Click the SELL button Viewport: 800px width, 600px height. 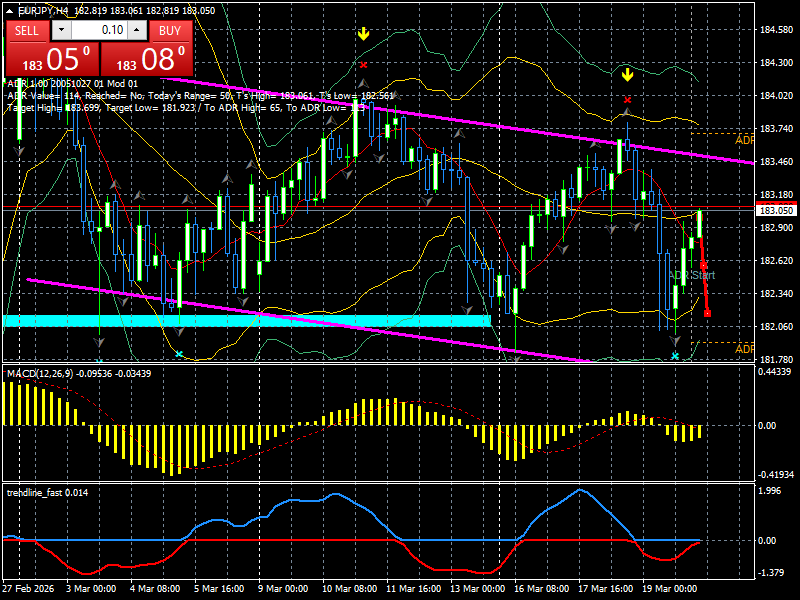click(27, 31)
